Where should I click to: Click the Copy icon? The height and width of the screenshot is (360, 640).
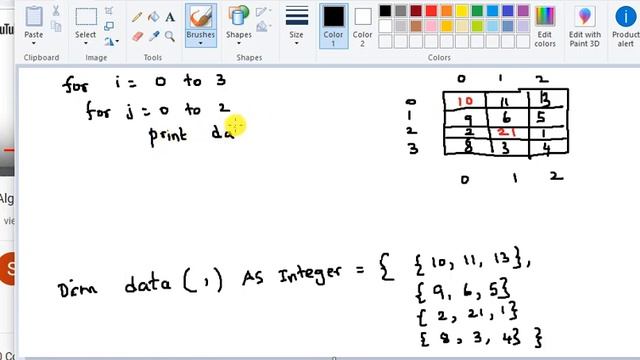tap(56, 27)
